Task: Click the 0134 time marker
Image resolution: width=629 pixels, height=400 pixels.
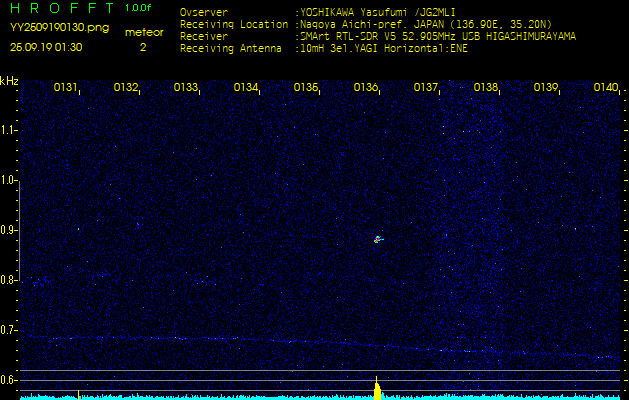Action: pos(245,87)
